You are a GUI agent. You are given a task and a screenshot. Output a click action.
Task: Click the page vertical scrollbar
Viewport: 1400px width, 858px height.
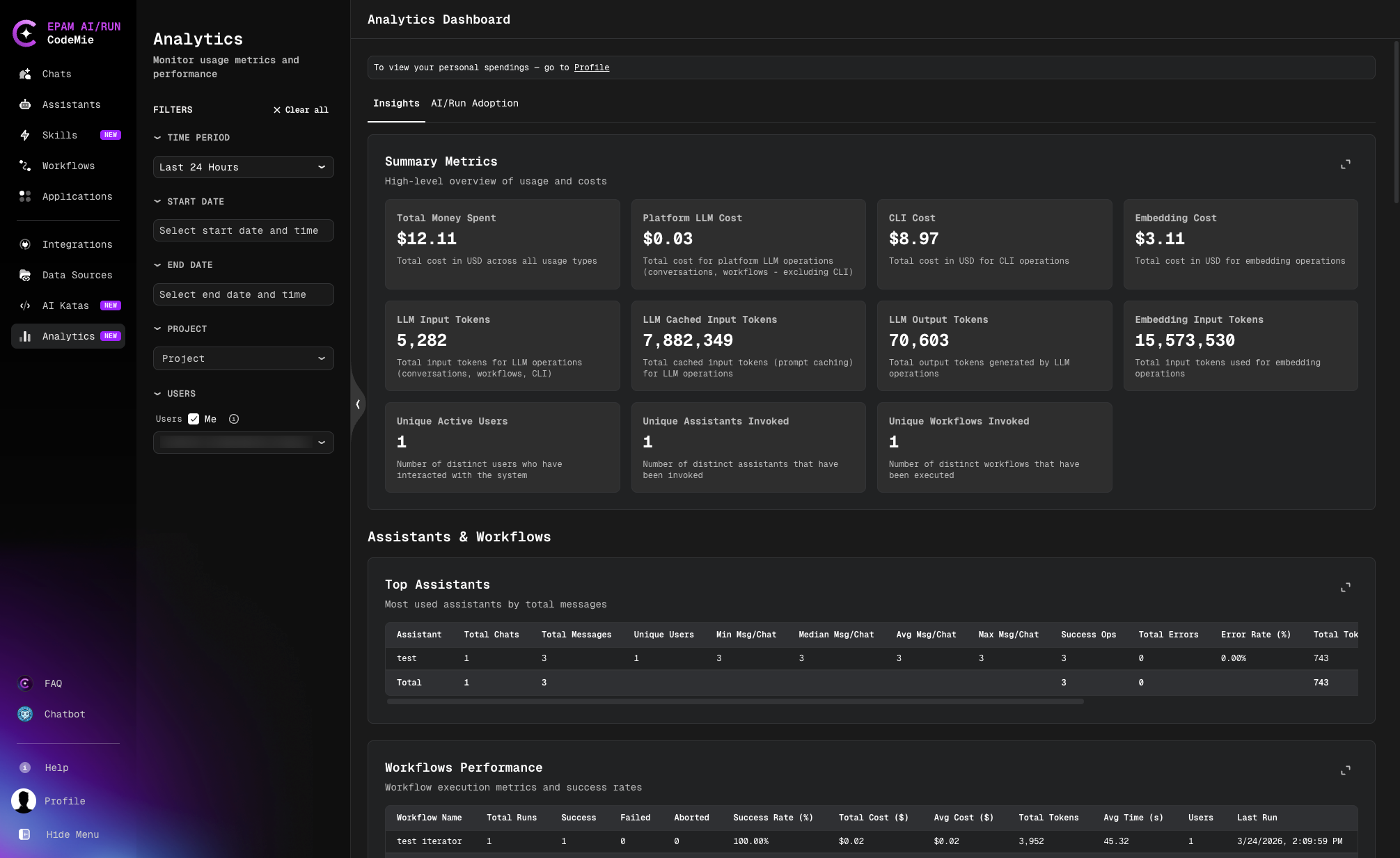tap(1396, 122)
